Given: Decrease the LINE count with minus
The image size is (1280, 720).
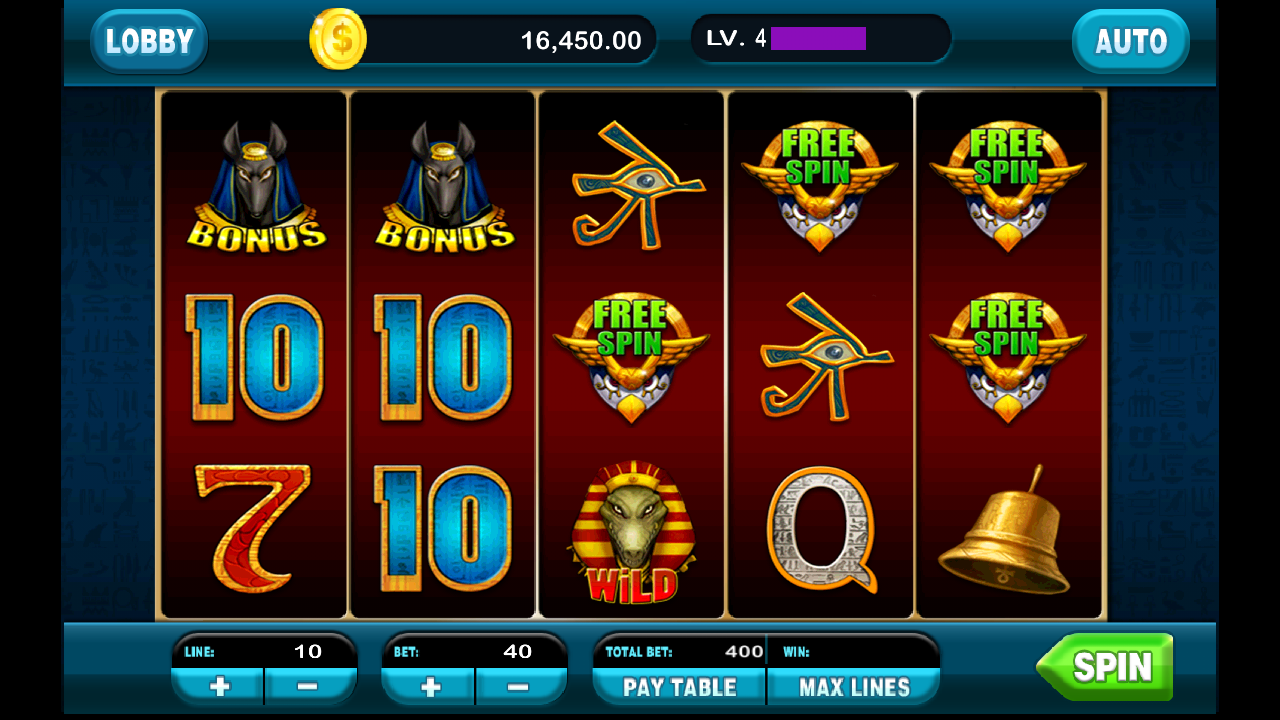Looking at the screenshot, I should [x=310, y=687].
